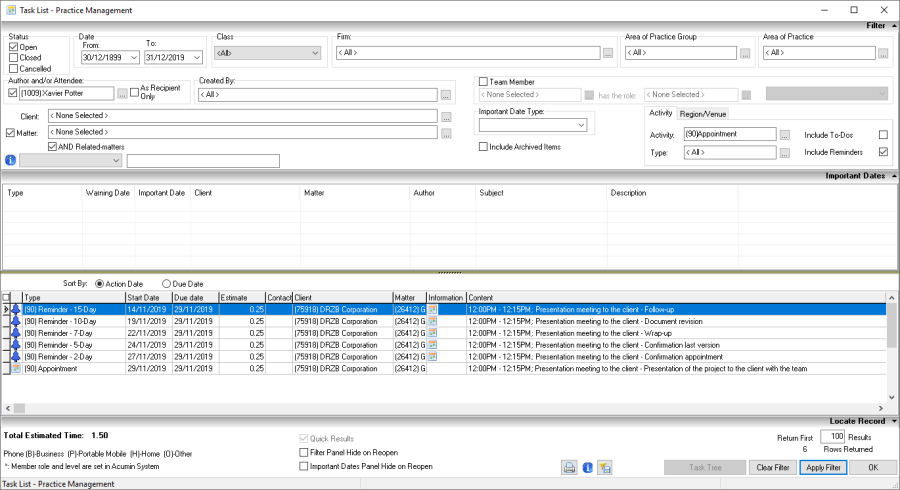Check the Closed status checkbox
Screen dimensions: 900x490
point(14,57)
